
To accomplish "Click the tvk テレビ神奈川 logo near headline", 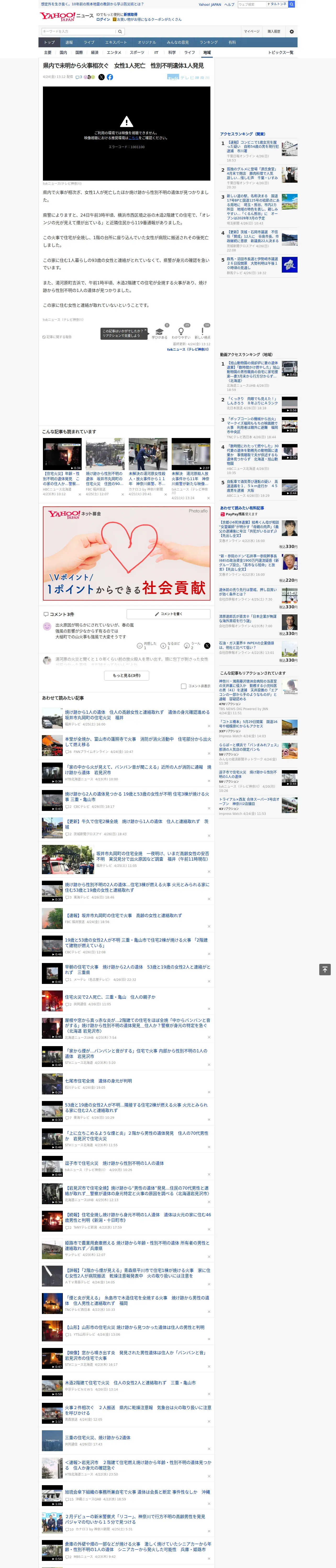I will point(188,77).
